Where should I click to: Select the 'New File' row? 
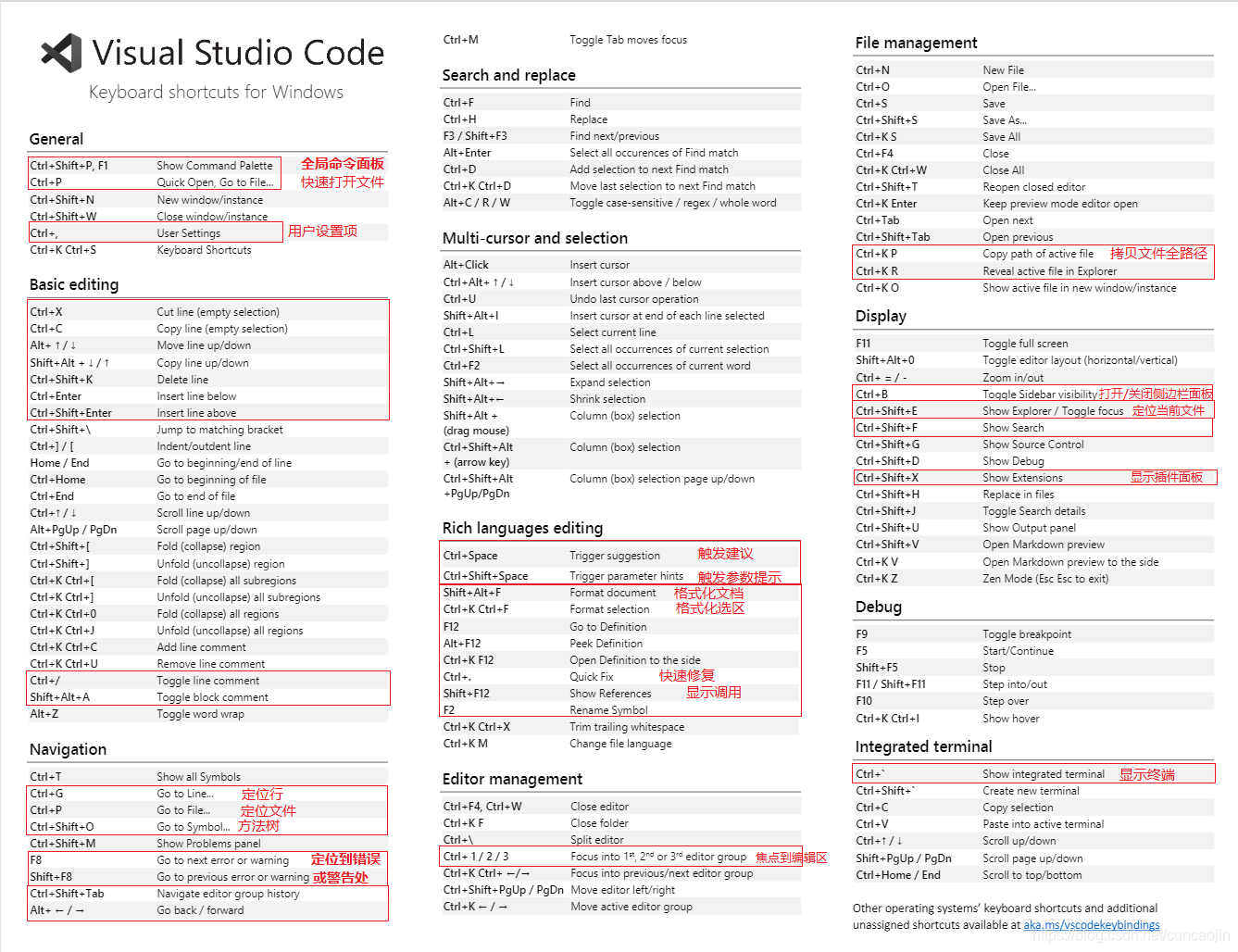coord(1034,70)
